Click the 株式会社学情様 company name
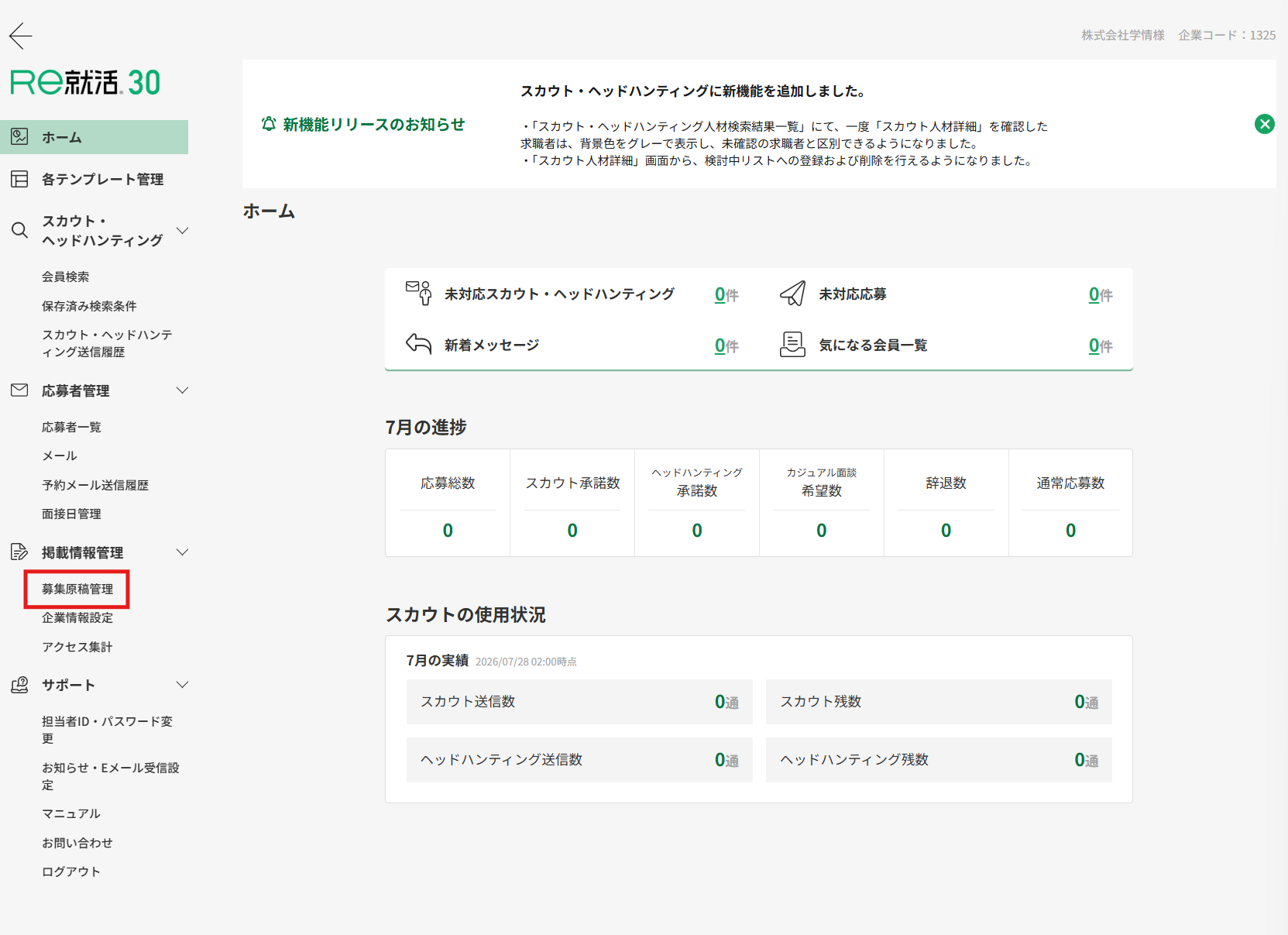 (x=1123, y=35)
